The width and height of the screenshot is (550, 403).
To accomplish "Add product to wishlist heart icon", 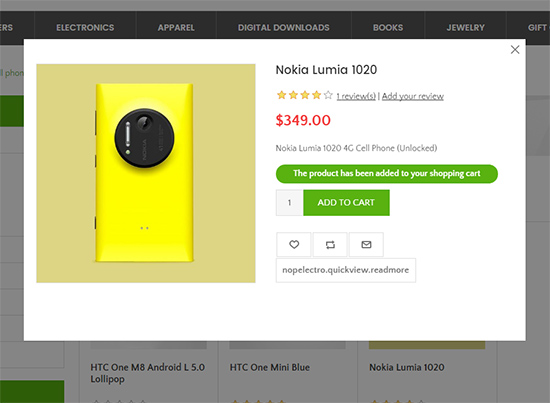I will pos(294,244).
